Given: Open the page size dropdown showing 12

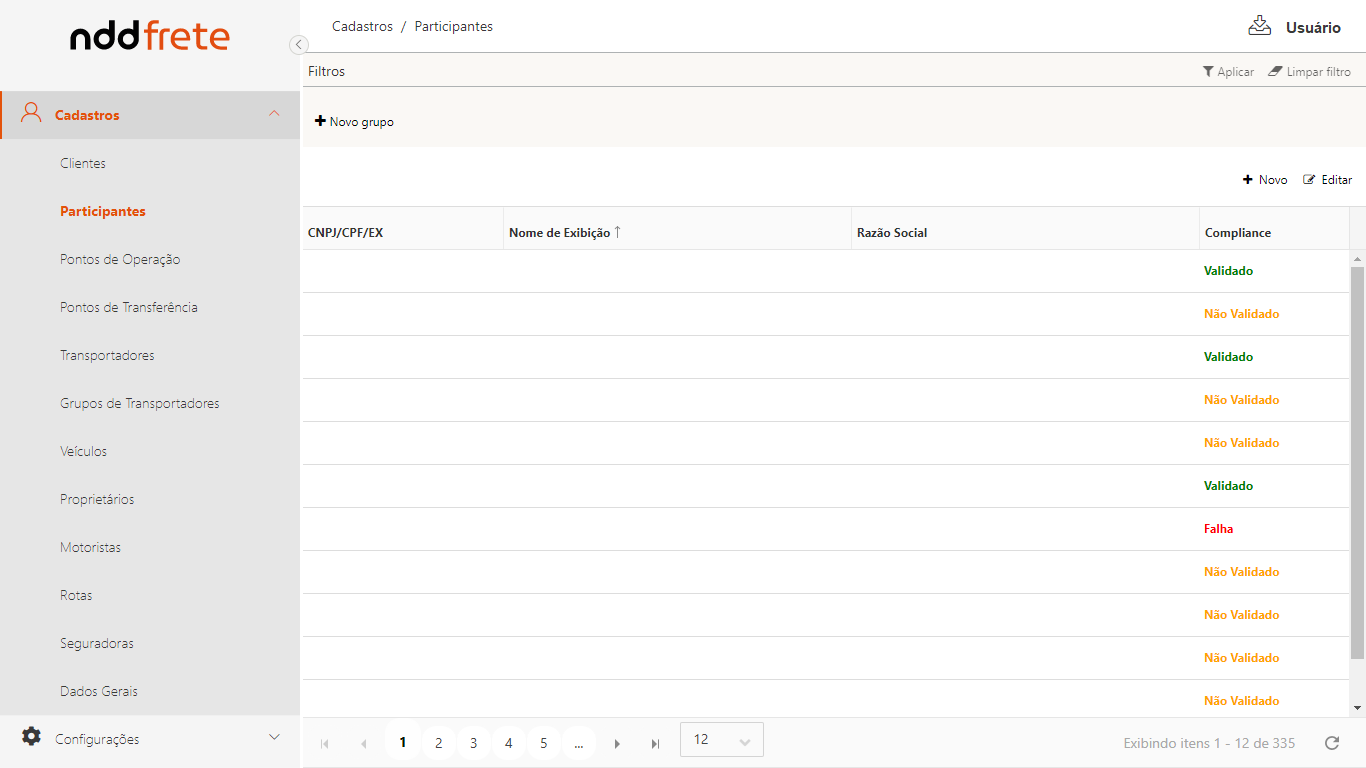Looking at the screenshot, I should [721, 740].
